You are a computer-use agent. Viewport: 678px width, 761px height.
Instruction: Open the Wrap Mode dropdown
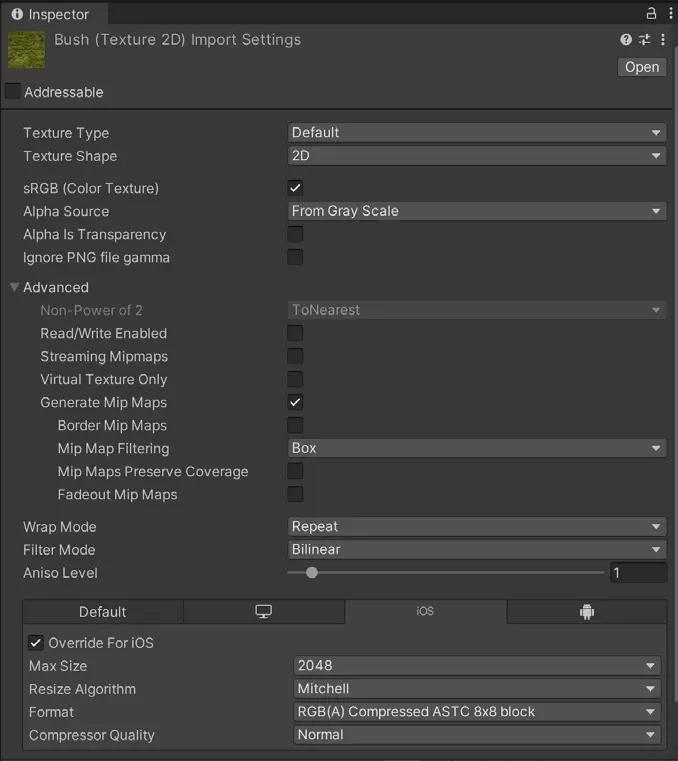tap(477, 527)
